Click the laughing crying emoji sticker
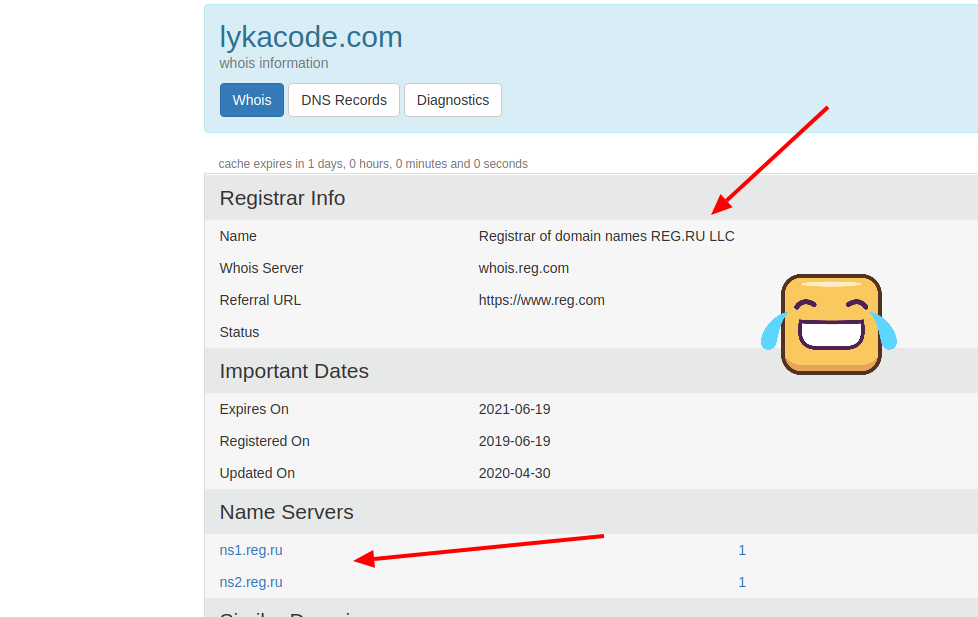 (830, 325)
